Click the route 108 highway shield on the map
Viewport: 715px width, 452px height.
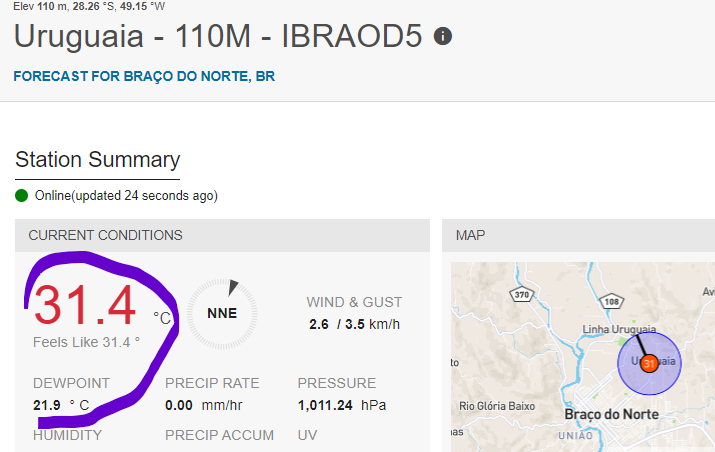click(611, 301)
